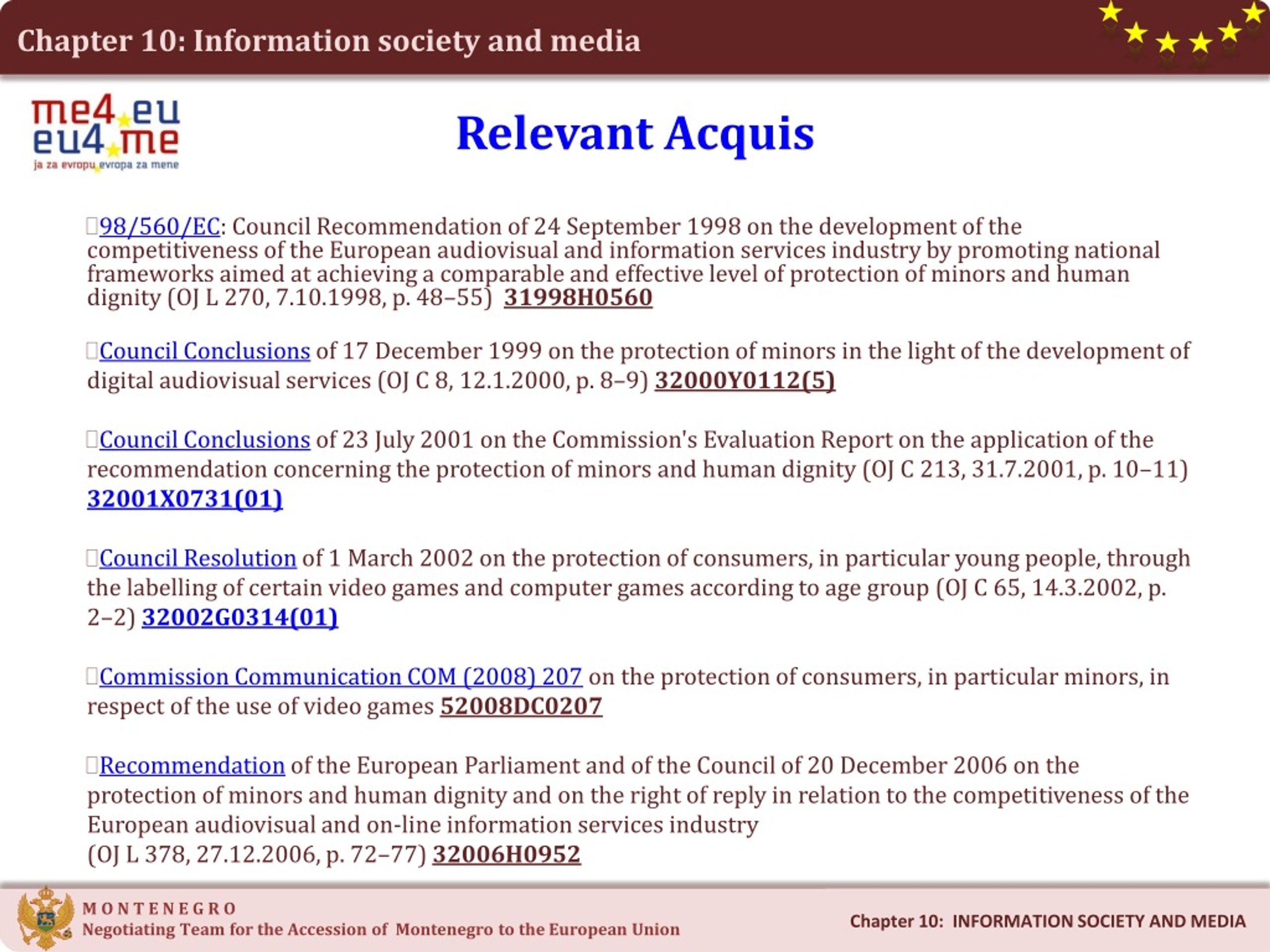Open Council Conclusions link for 17 December 1999
The height and width of the screenshot is (952, 1270).
(x=204, y=351)
